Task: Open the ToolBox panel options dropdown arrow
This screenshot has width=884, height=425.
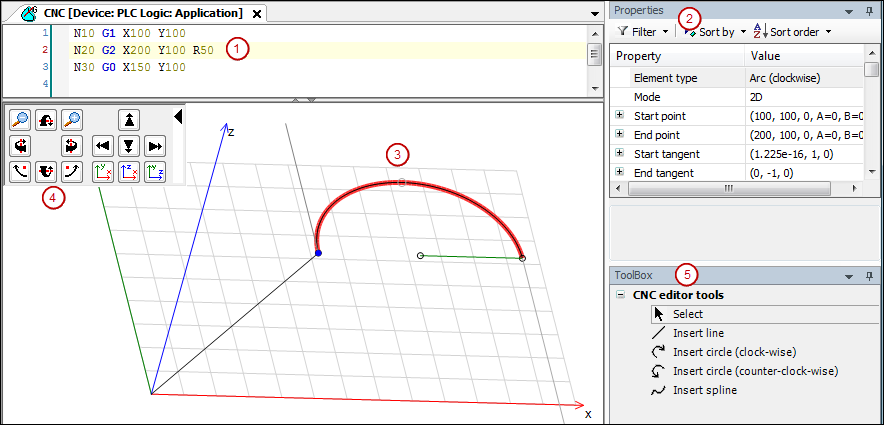Action: click(x=849, y=276)
